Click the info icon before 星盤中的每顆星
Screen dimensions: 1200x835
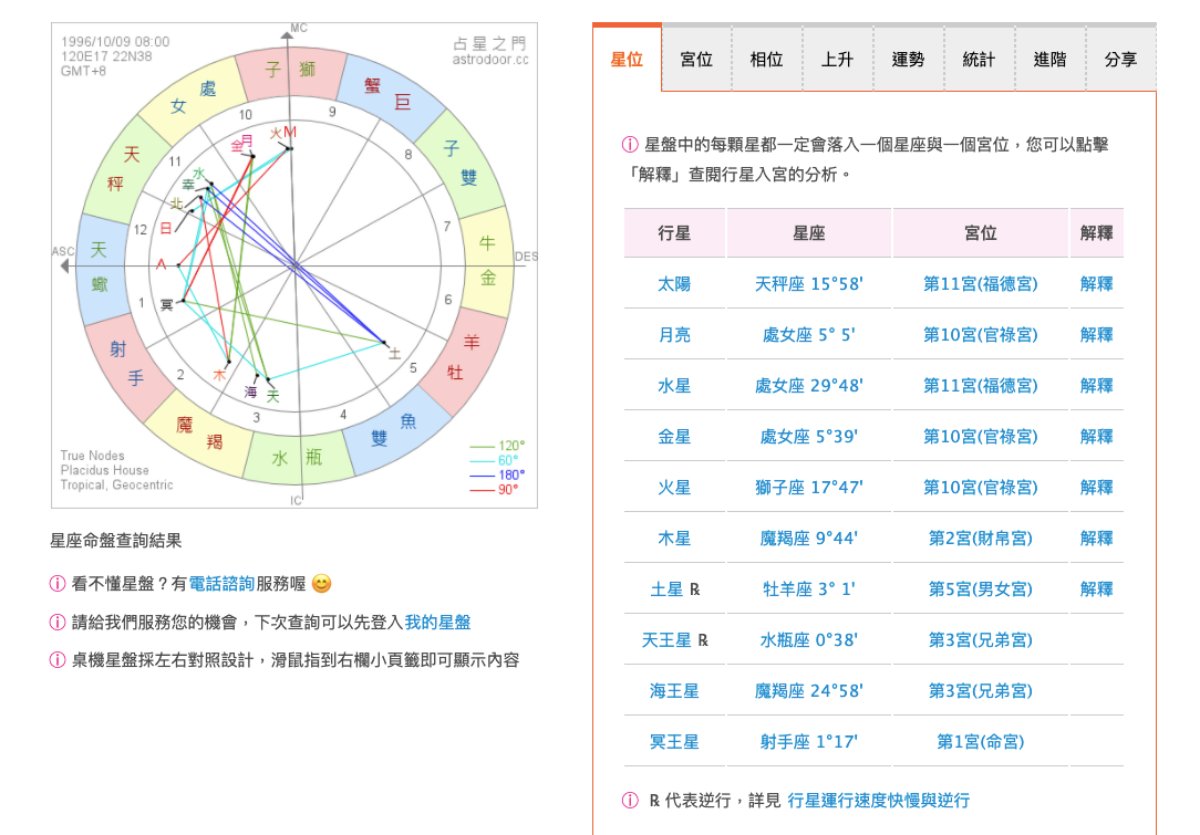point(630,146)
